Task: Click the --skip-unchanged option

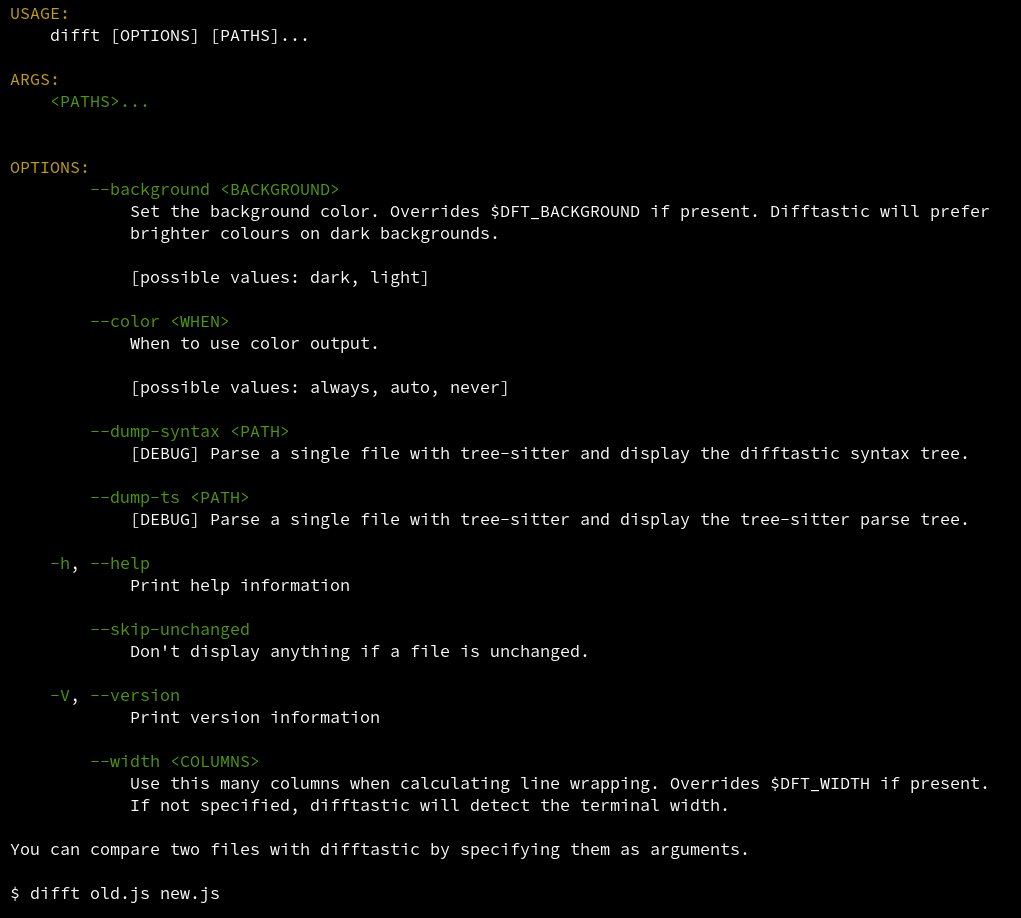Action: 169,629
